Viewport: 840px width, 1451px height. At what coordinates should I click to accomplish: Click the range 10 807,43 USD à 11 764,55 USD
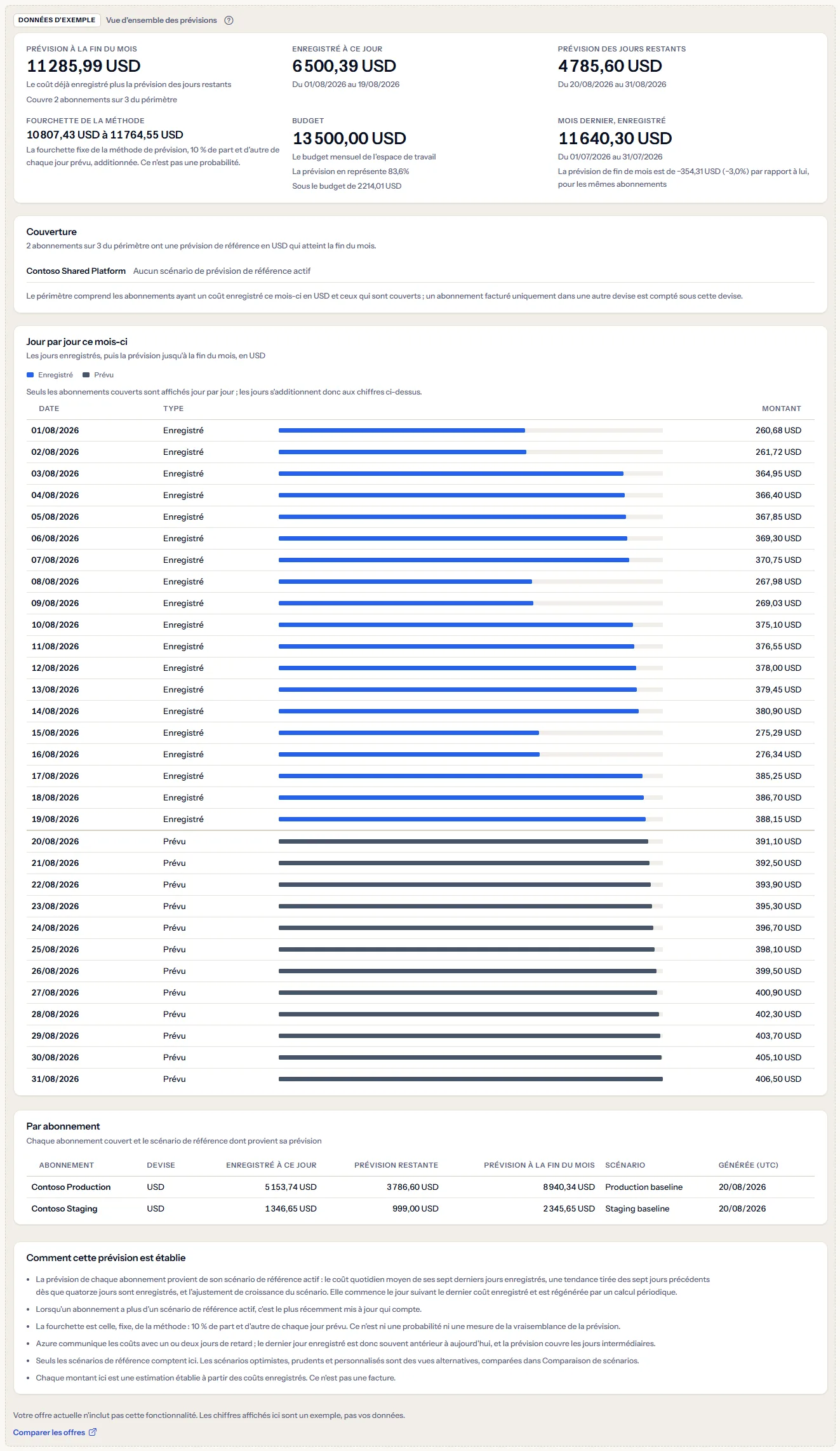tap(105, 135)
